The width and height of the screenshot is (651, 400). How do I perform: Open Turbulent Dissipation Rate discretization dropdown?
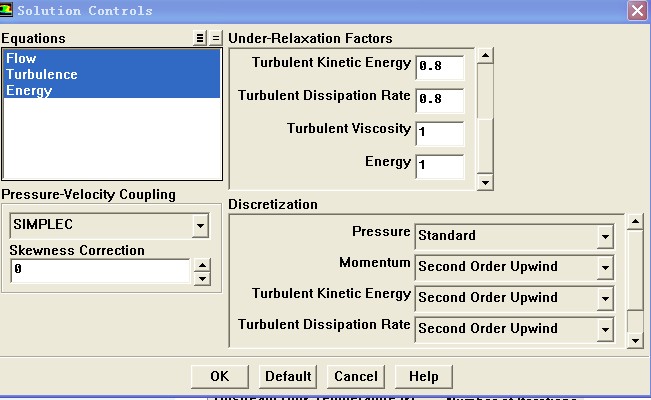603,329
